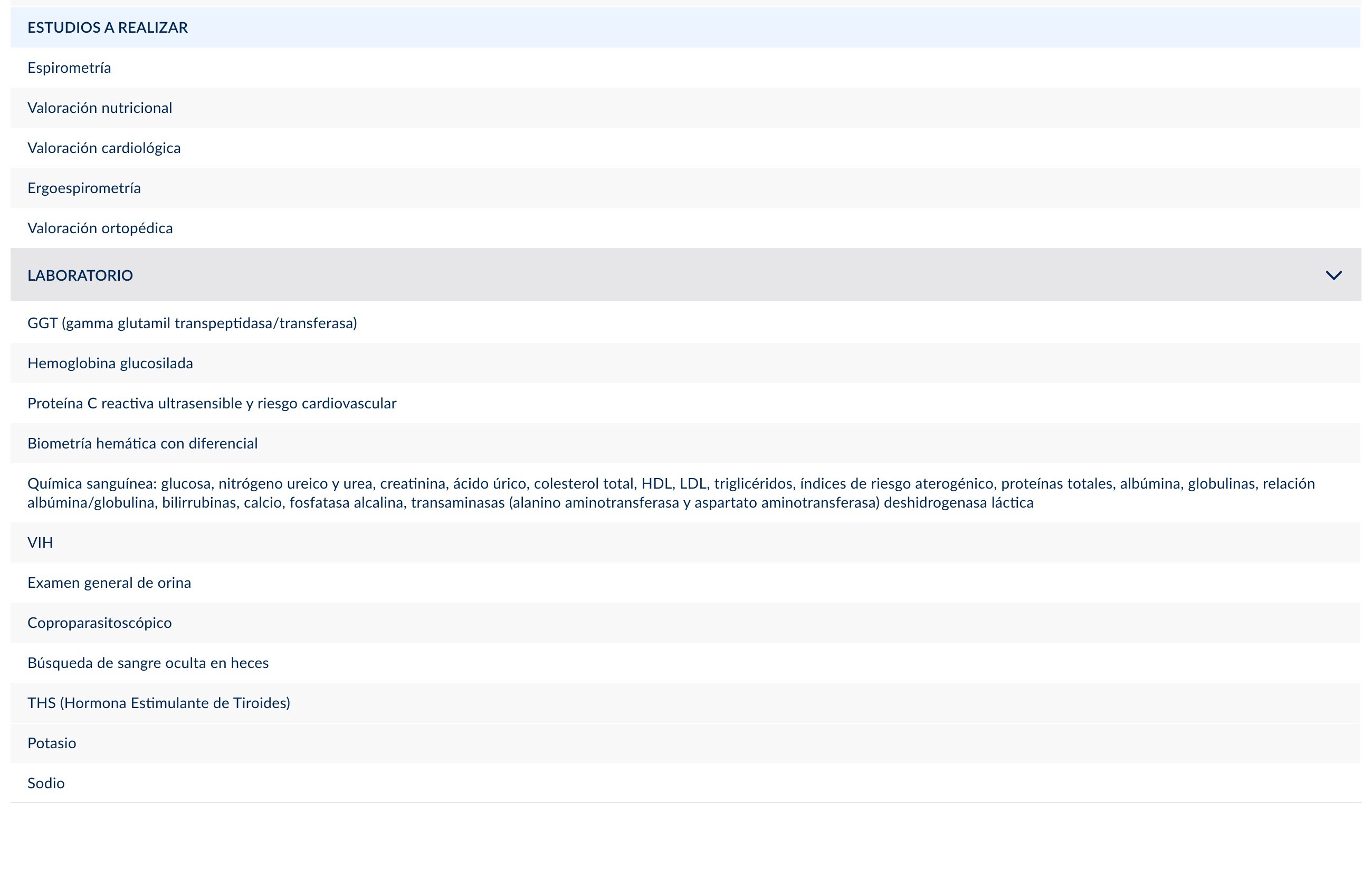Select the Química sanguínea description row
Screen dimensions: 1372x878
point(685,493)
